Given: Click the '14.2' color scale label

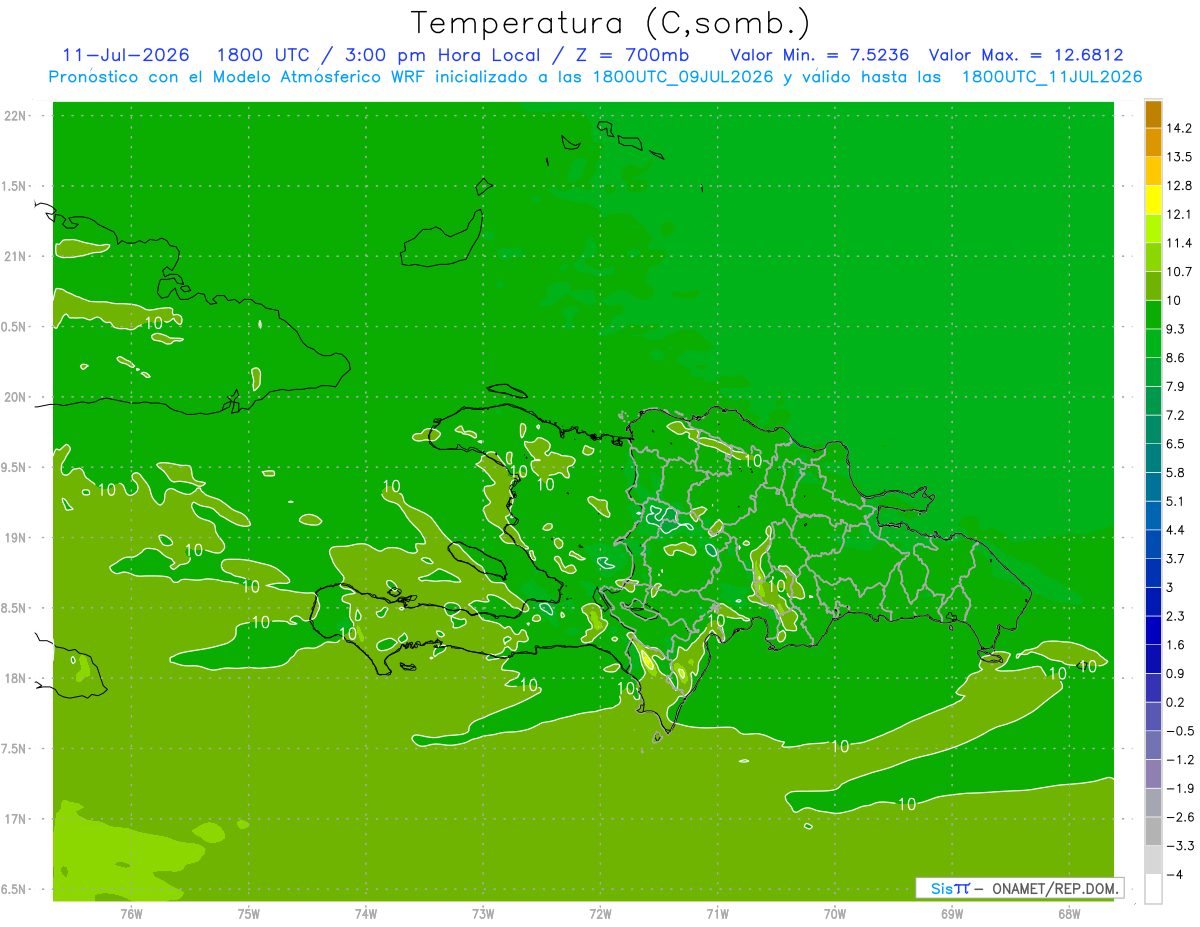Looking at the screenshot, I should (1180, 128).
